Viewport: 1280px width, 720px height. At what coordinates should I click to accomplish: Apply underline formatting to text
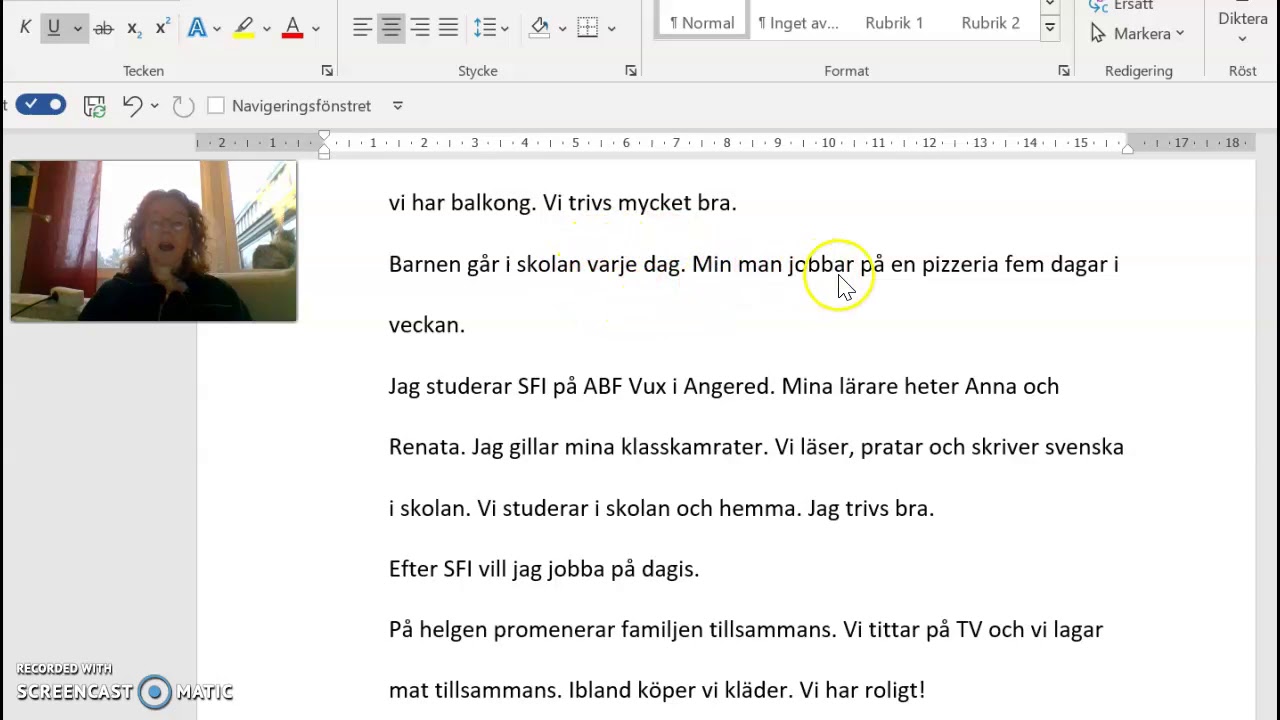click(x=54, y=28)
